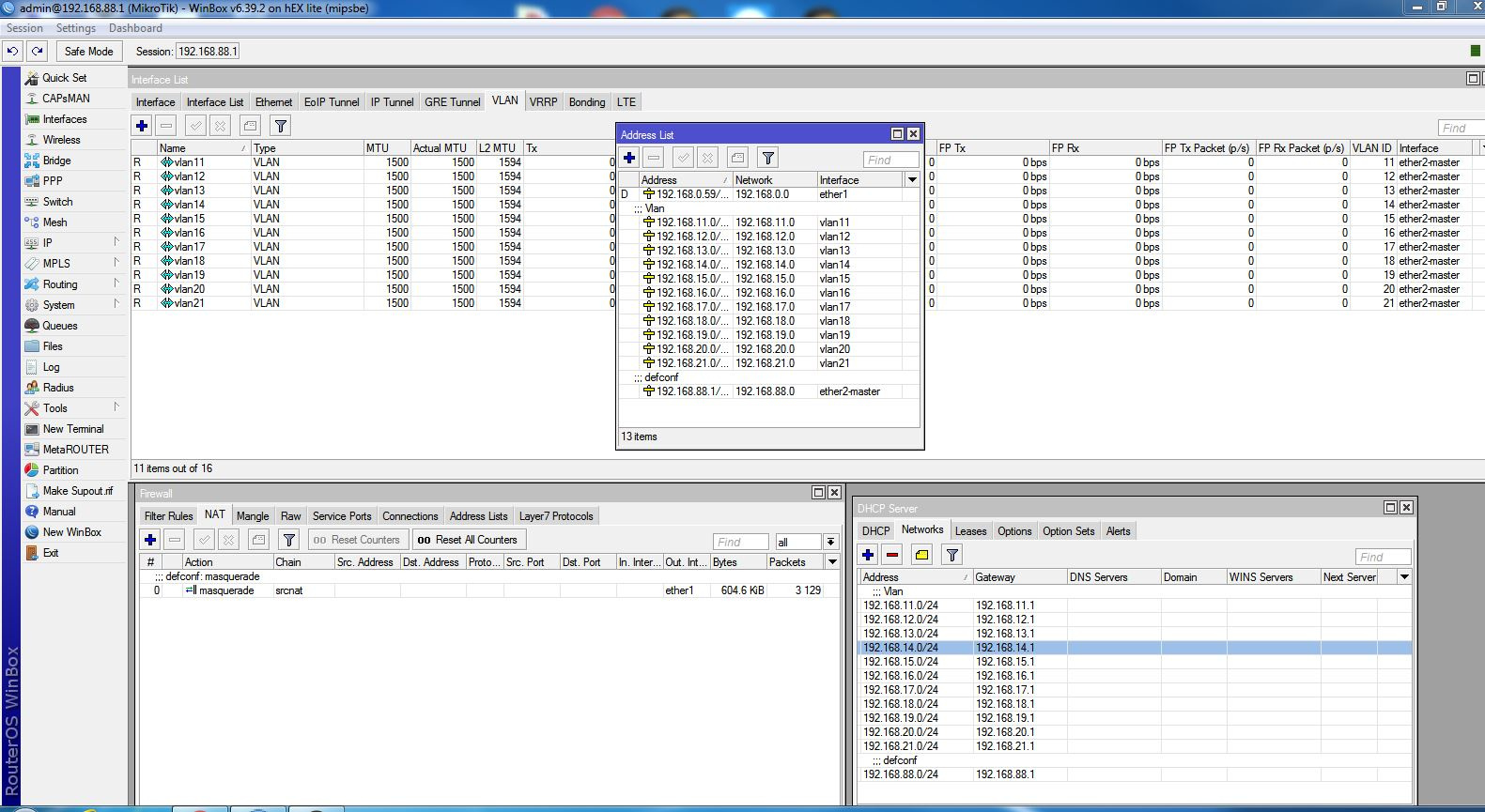Viewport: 1485px width, 812px height.
Task: Switch to DHCP tab in DHCP Server
Action: click(x=875, y=531)
